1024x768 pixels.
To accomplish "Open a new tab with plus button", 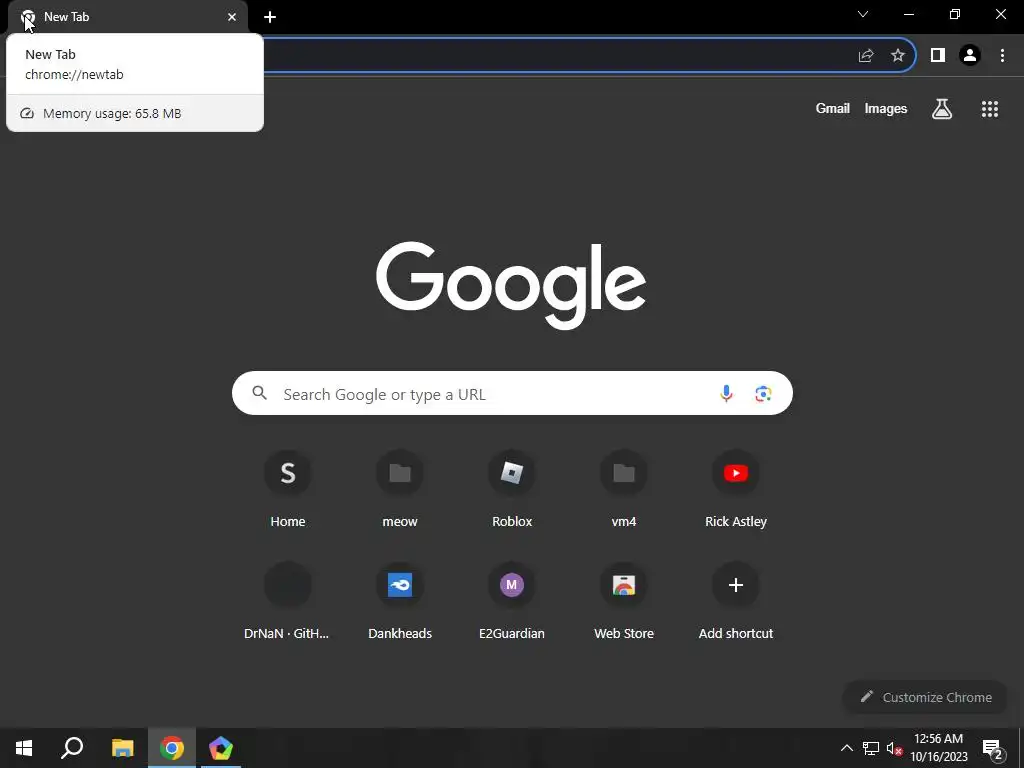I will pos(270,17).
